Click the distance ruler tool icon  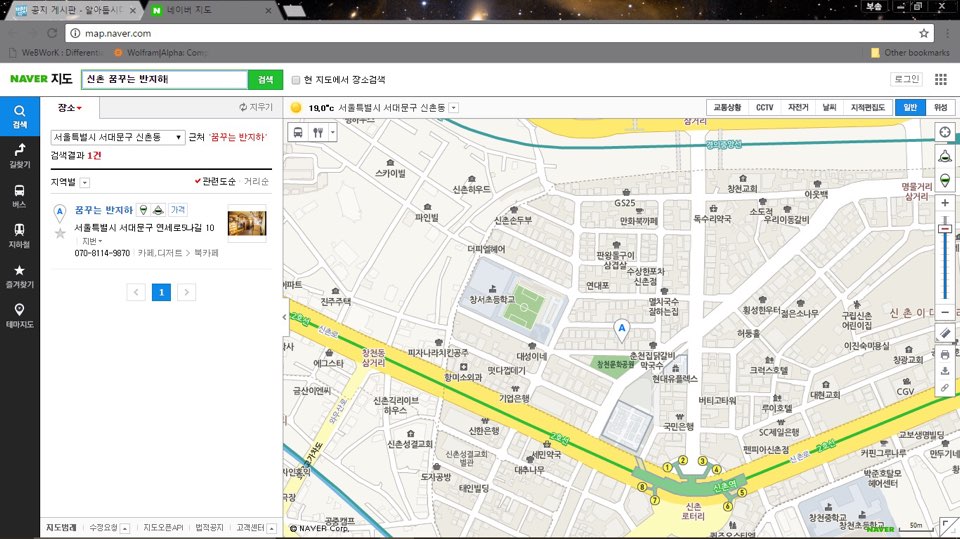click(x=945, y=333)
